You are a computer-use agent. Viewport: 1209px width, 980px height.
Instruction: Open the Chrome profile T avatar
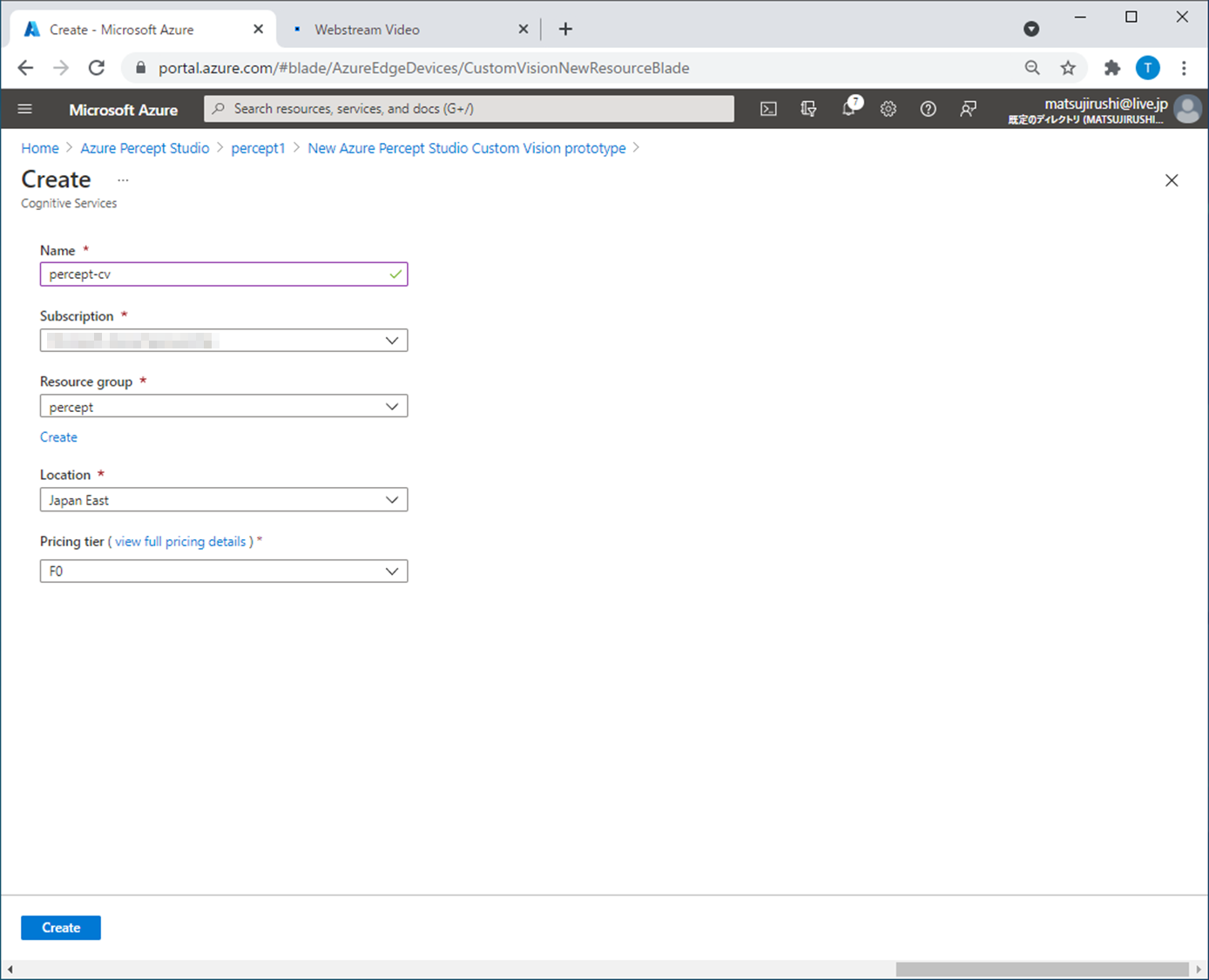(x=1148, y=68)
